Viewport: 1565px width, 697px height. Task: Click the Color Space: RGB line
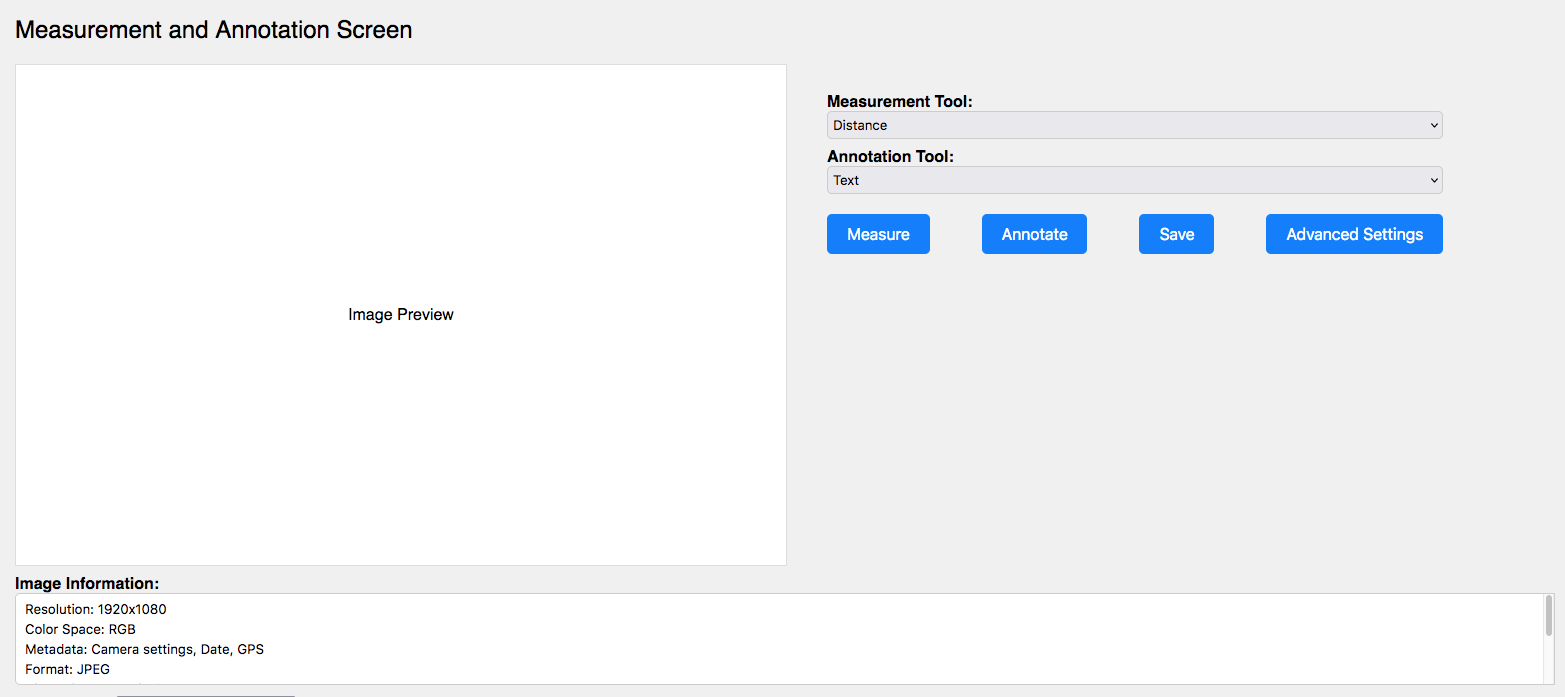[80, 629]
